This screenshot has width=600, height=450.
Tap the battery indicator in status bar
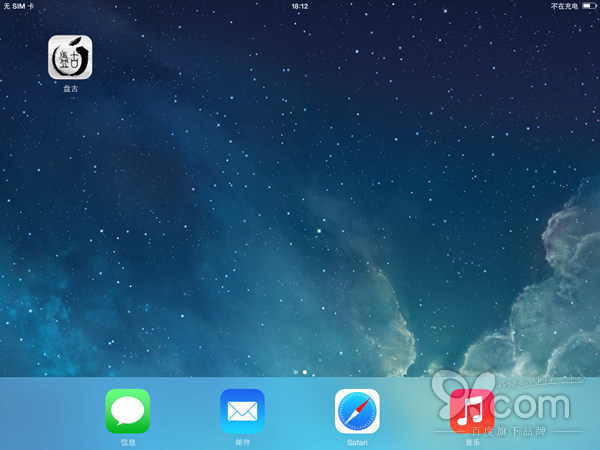coord(589,6)
